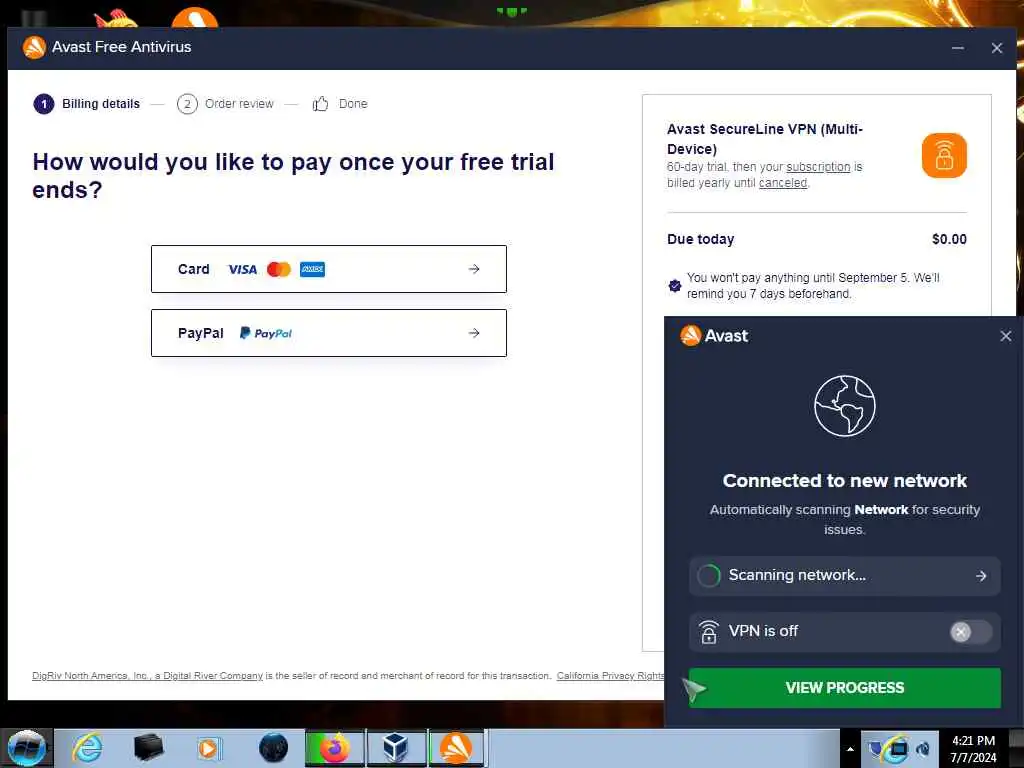Viewport: 1024px width, 768px height.
Task: Click arrow on the Card payment row
Action: pyautogui.click(x=474, y=269)
